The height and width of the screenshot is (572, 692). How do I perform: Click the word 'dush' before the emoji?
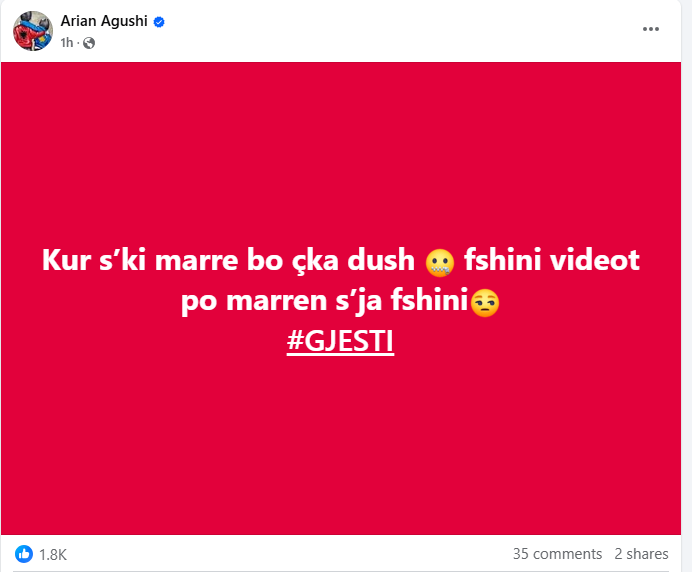(x=381, y=260)
